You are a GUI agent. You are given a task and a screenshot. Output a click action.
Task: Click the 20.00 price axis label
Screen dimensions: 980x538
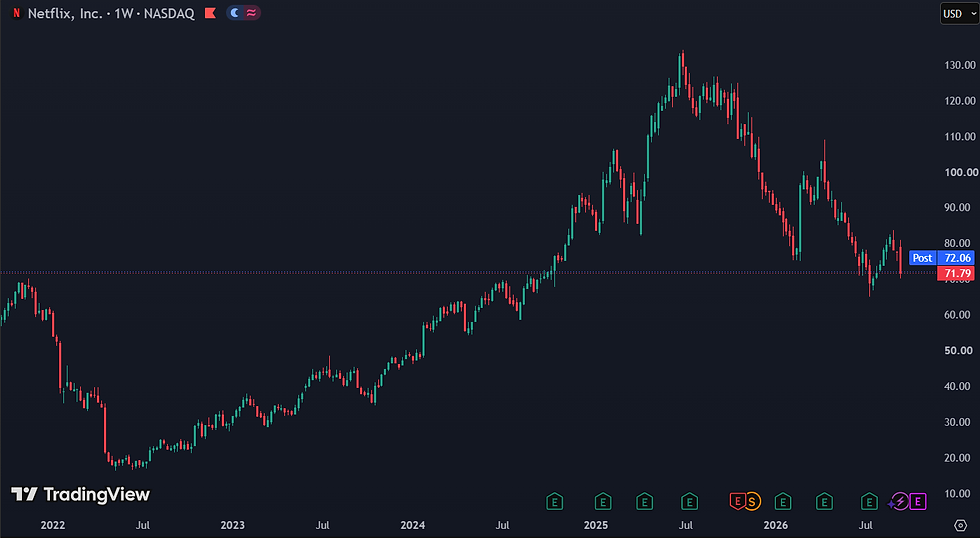click(957, 457)
